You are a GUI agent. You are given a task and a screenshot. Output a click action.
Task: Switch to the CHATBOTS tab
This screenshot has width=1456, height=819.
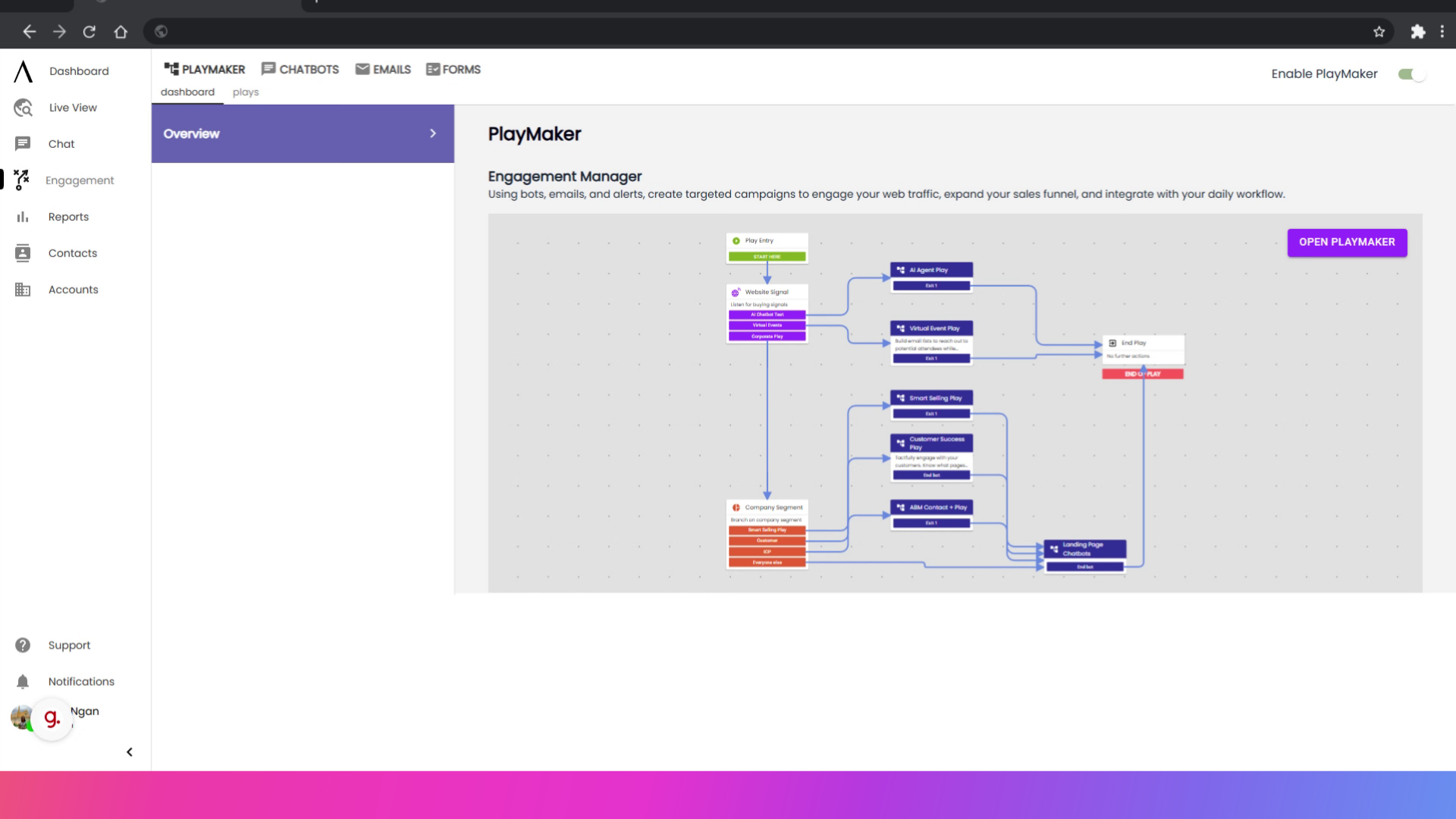(300, 69)
